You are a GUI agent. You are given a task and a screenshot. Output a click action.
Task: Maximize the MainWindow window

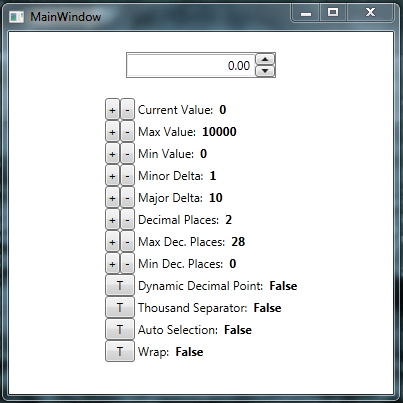tap(333, 13)
